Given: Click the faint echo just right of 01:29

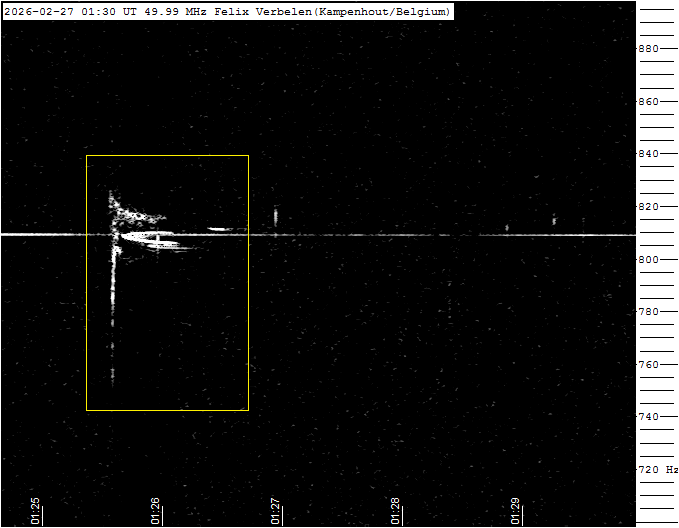Looking at the screenshot, I should point(554,220).
